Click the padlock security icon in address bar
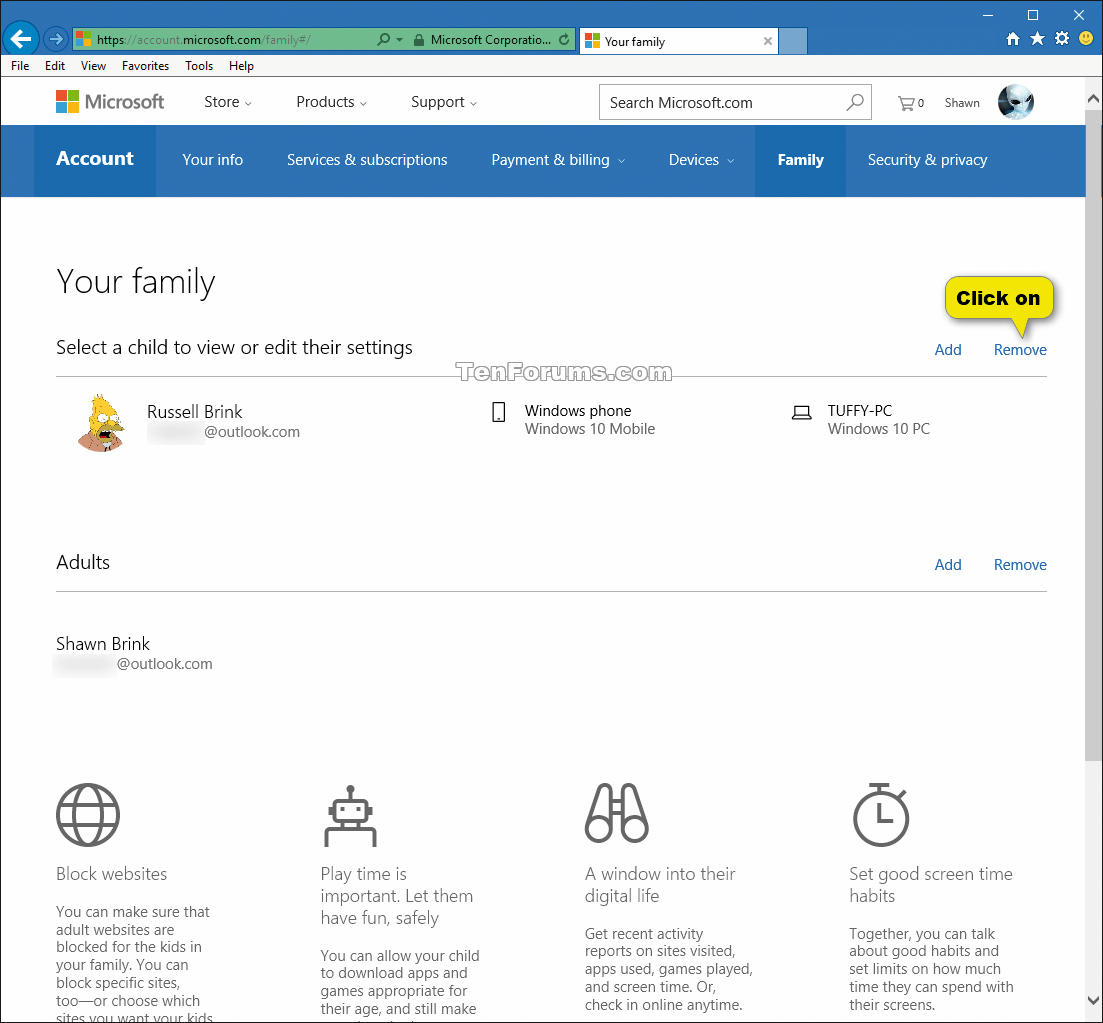Viewport: 1103px width, 1023px height. point(419,40)
